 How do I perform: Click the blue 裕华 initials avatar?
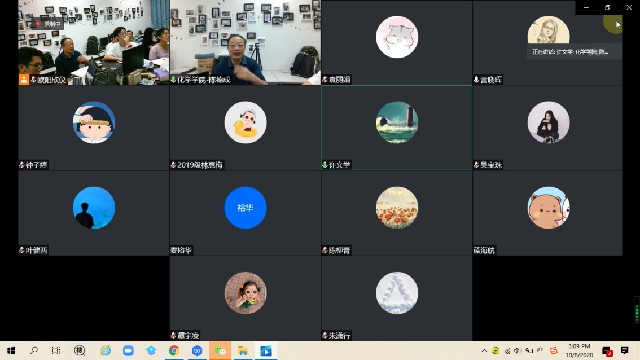click(245, 208)
